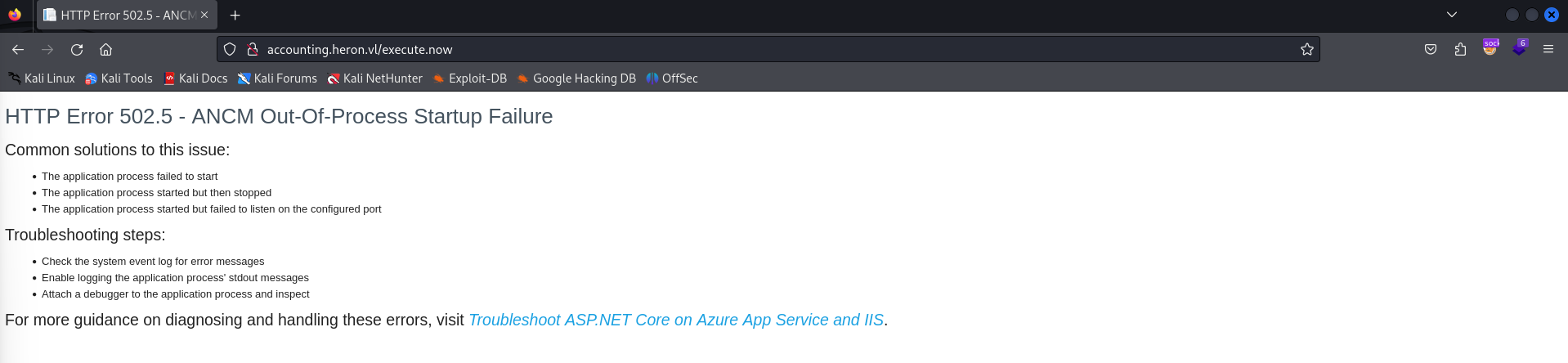
Task: Open the Google Hacking DB bookmark
Action: click(x=576, y=78)
